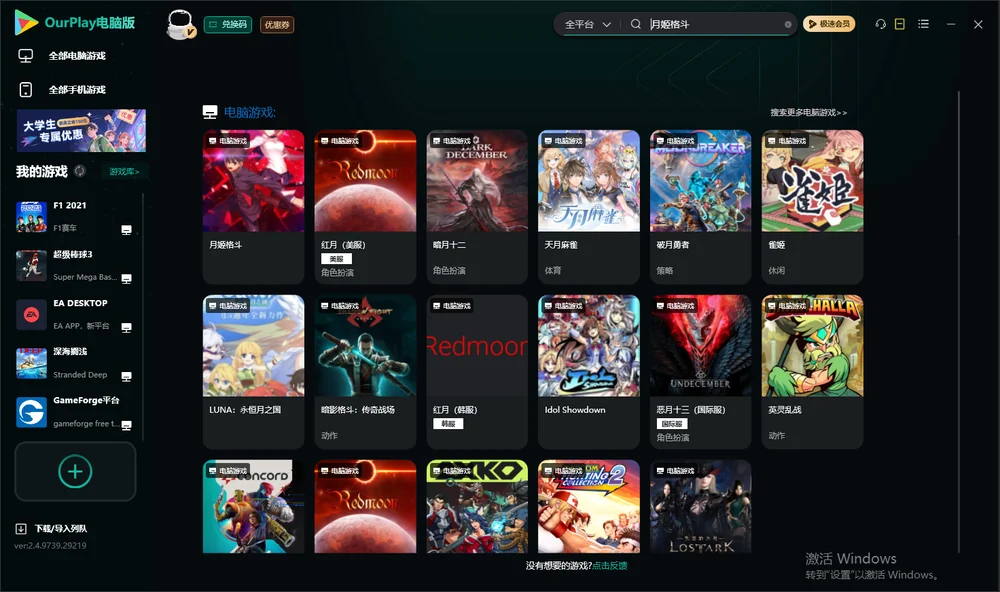Open the 优惠券 coupons button

277,25
